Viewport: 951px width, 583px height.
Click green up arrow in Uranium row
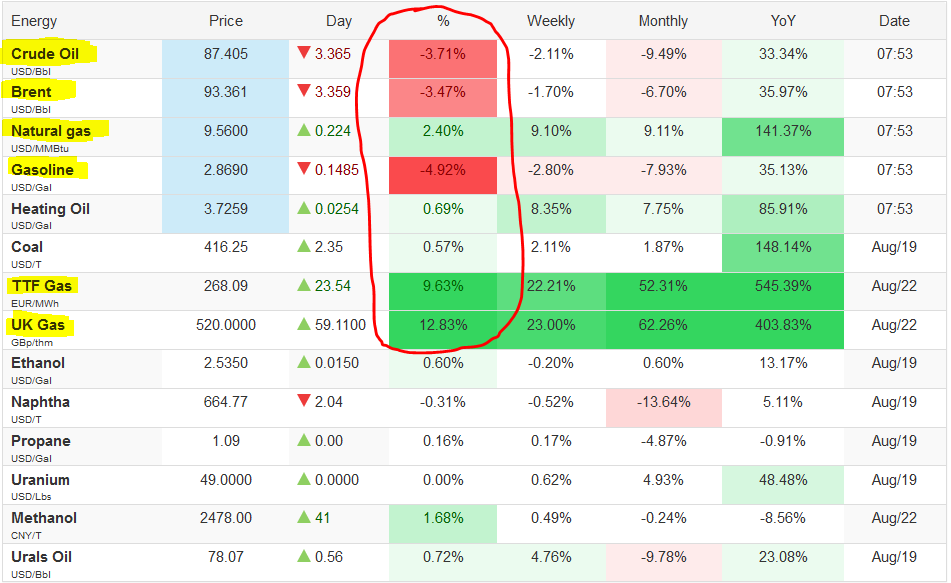click(304, 479)
